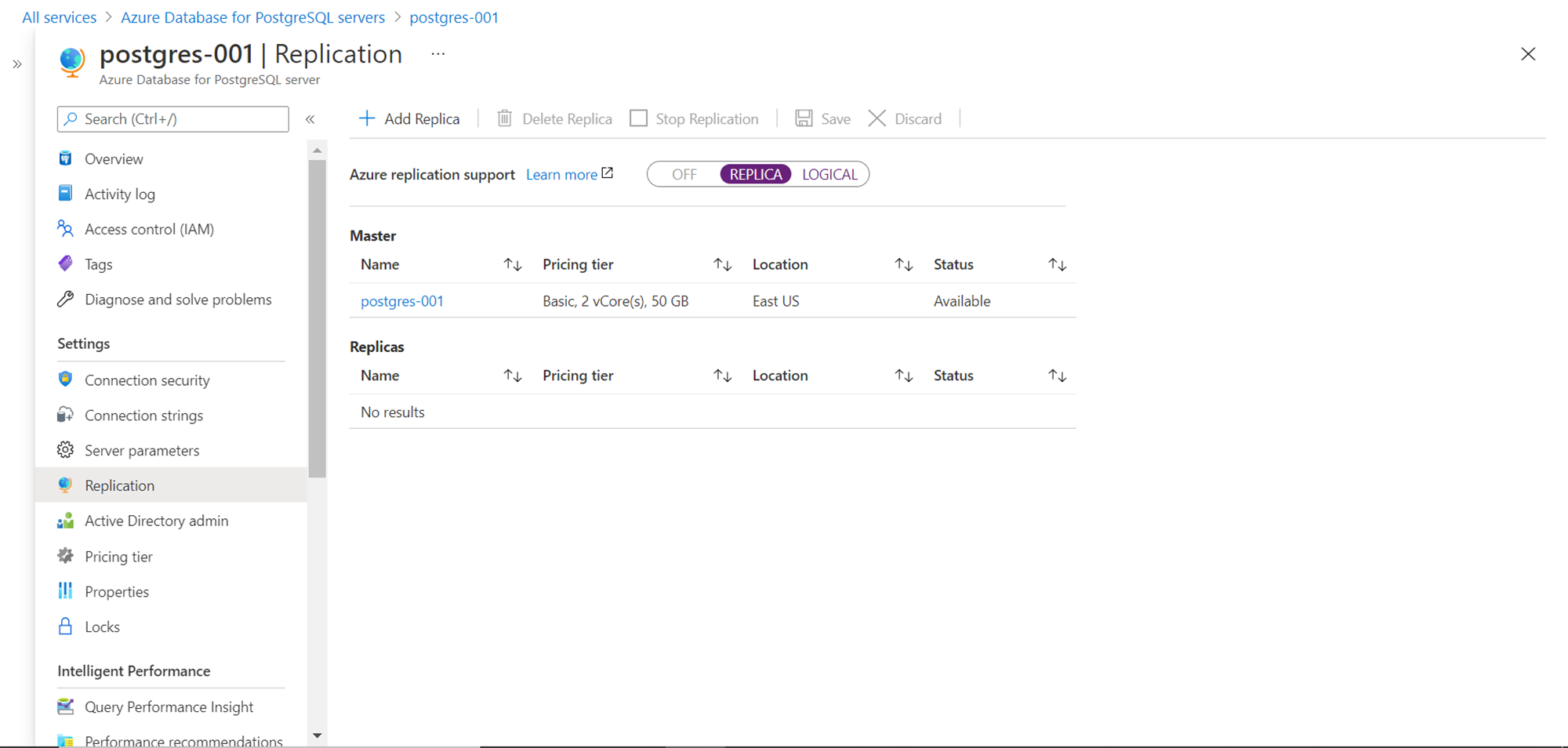
Task: Click the external link icon beside Learn more
Action: click(608, 173)
